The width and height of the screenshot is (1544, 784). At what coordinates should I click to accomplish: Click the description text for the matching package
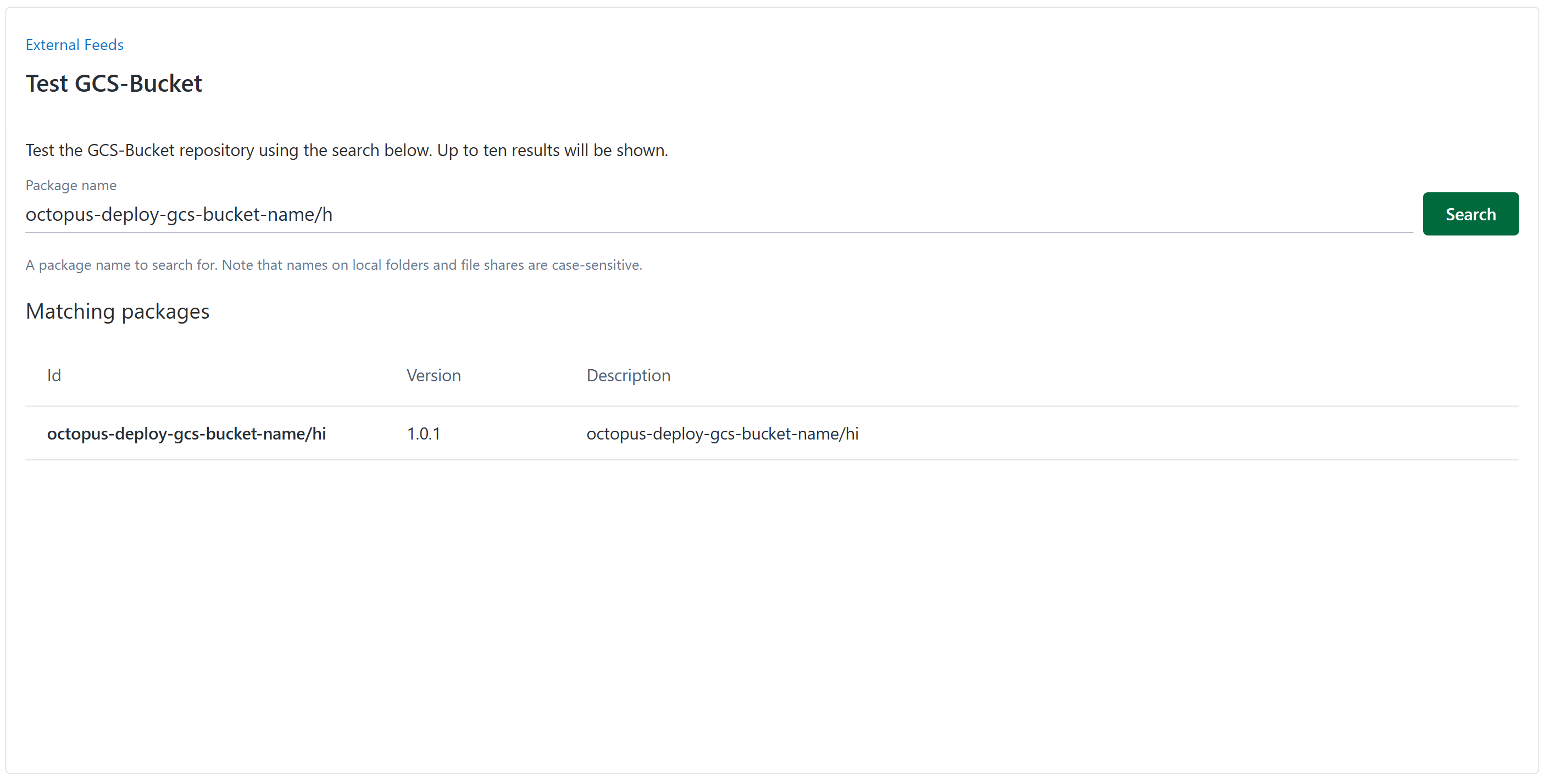pos(721,433)
